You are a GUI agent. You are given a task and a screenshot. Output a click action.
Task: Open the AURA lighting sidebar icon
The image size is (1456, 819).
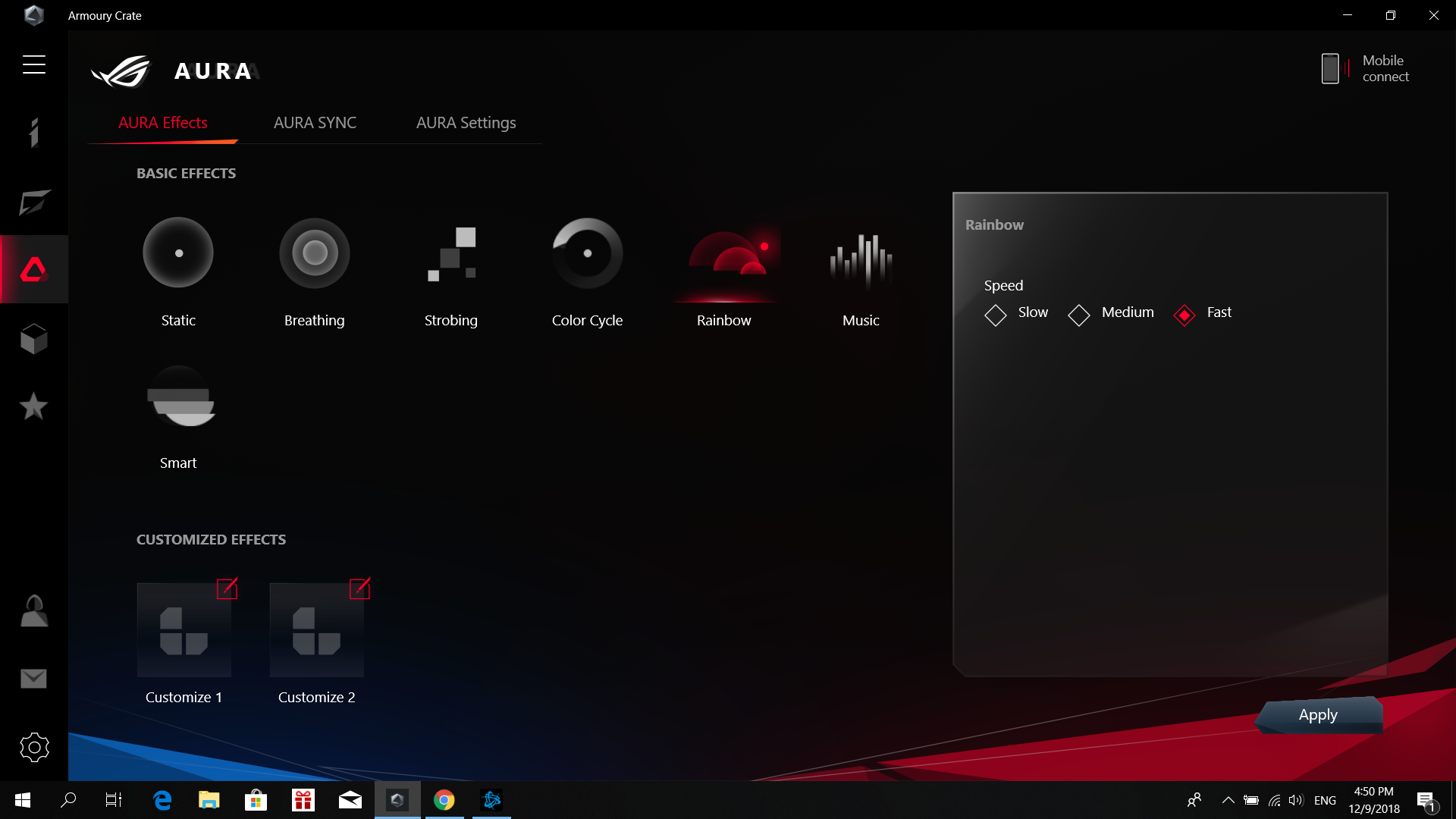pyautogui.click(x=34, y=269)
